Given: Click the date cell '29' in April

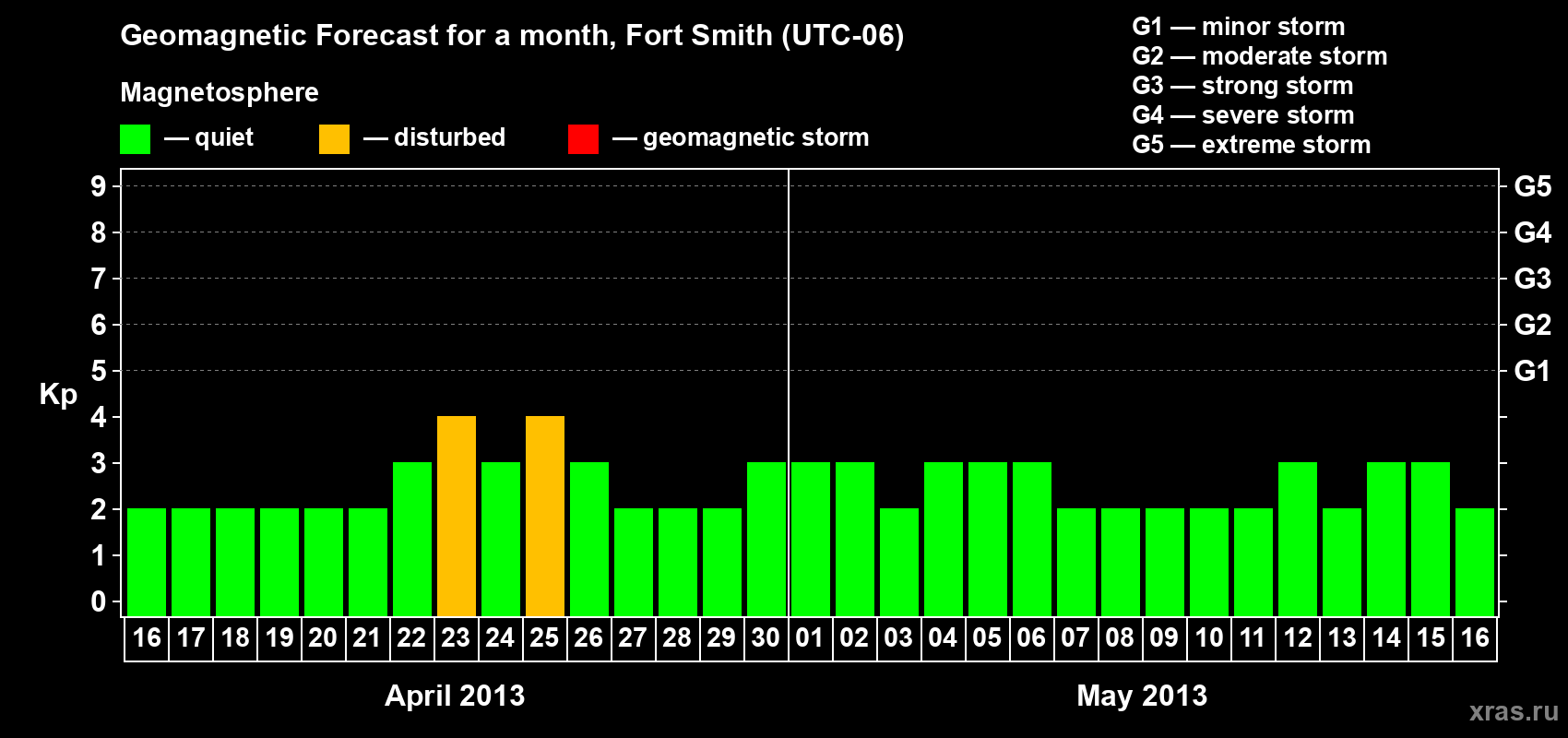Looking at the screenshot, I should (722, 638).
